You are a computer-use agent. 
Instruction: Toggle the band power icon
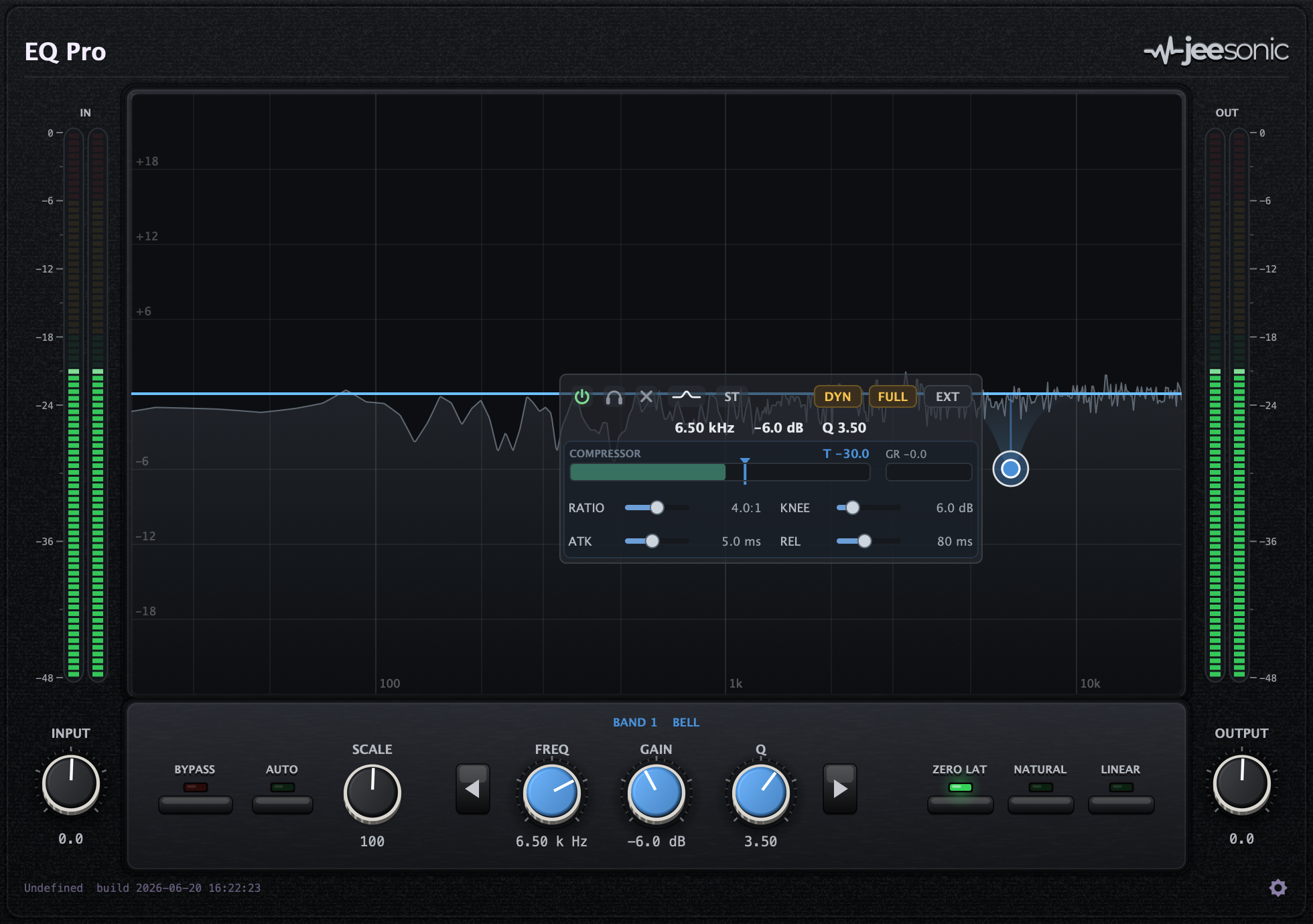click(x=581, y=397)
